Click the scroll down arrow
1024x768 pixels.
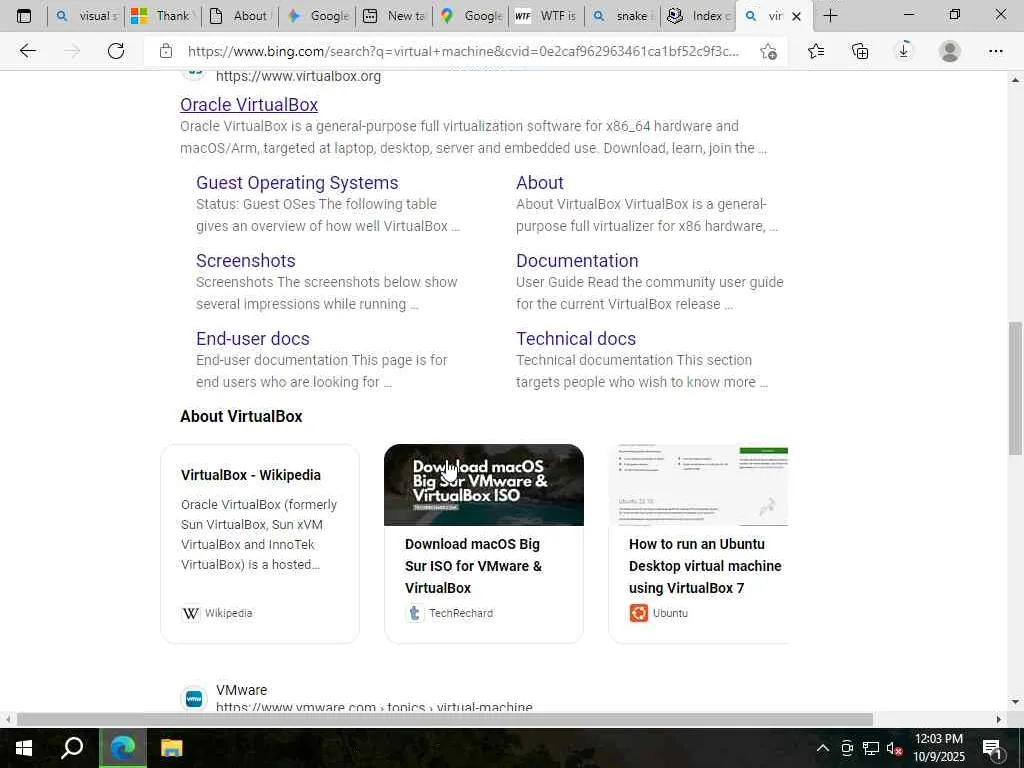pos(1016,702)
